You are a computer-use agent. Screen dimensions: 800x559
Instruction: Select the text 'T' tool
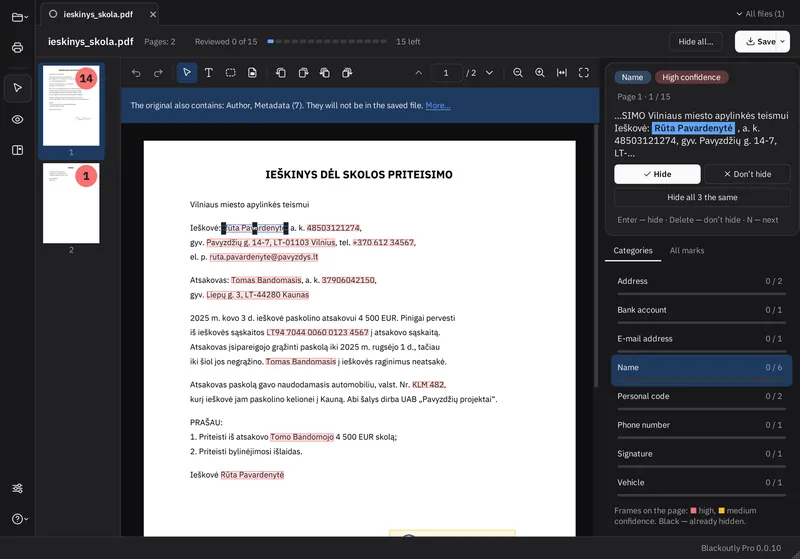pyautogui.click(x=209, y=73)
